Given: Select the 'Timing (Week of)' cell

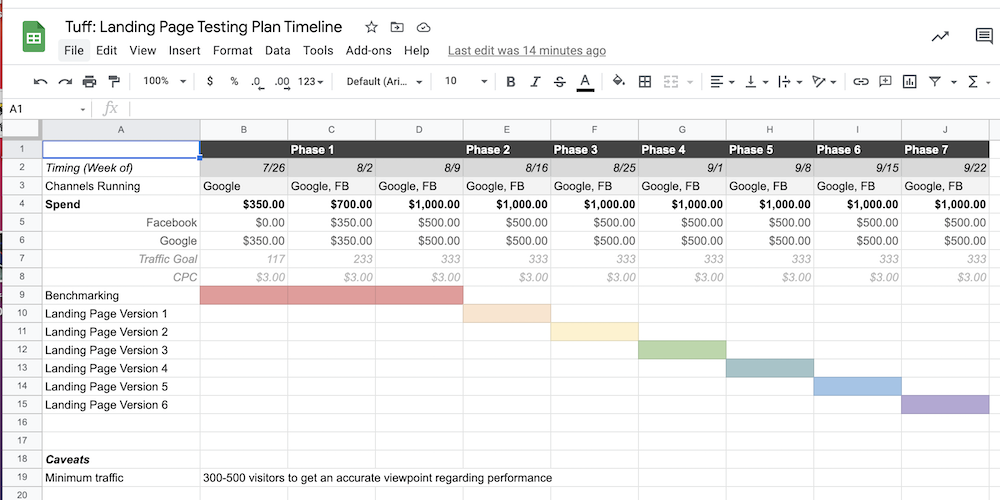Looking at the screenshot, I should [x=121, y=168].
